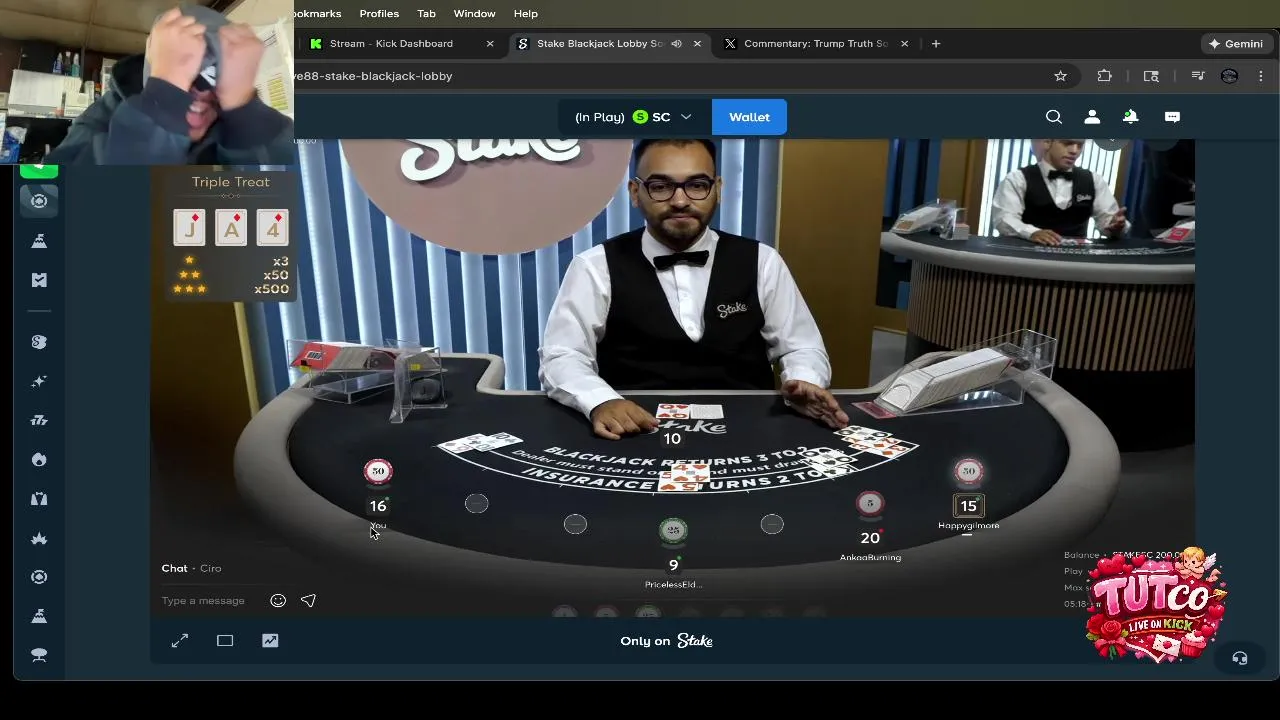Open the Help menu
This screenshot has height=720, width=1280.
pos(526,13)
